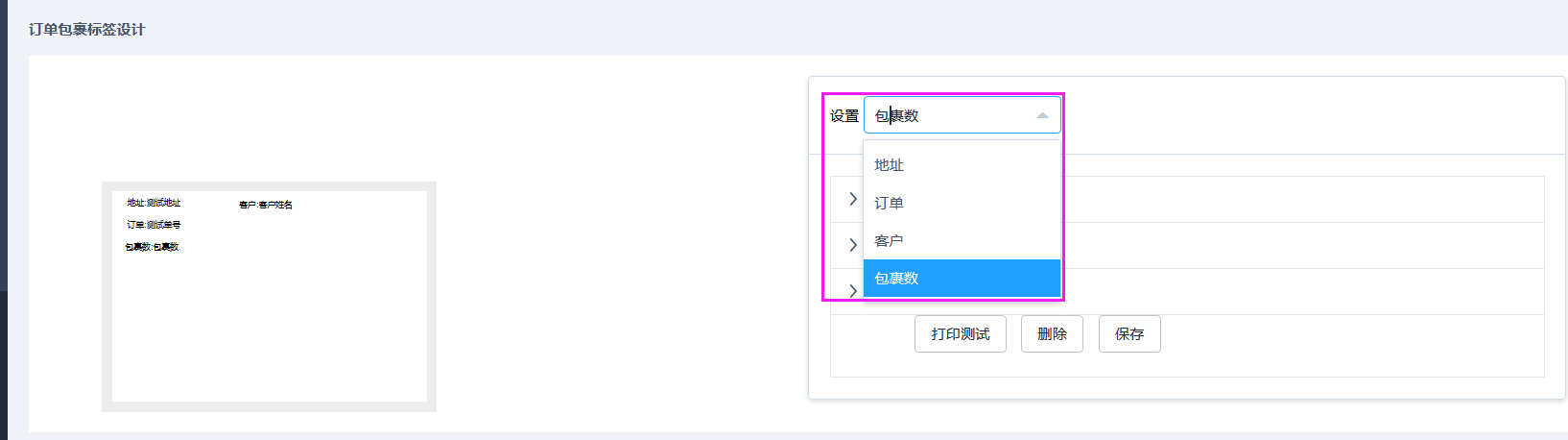This screenshot has height=440, width=1568.
Task: Select the 客户:客户姓名 label element
Action: coord(266,205)
